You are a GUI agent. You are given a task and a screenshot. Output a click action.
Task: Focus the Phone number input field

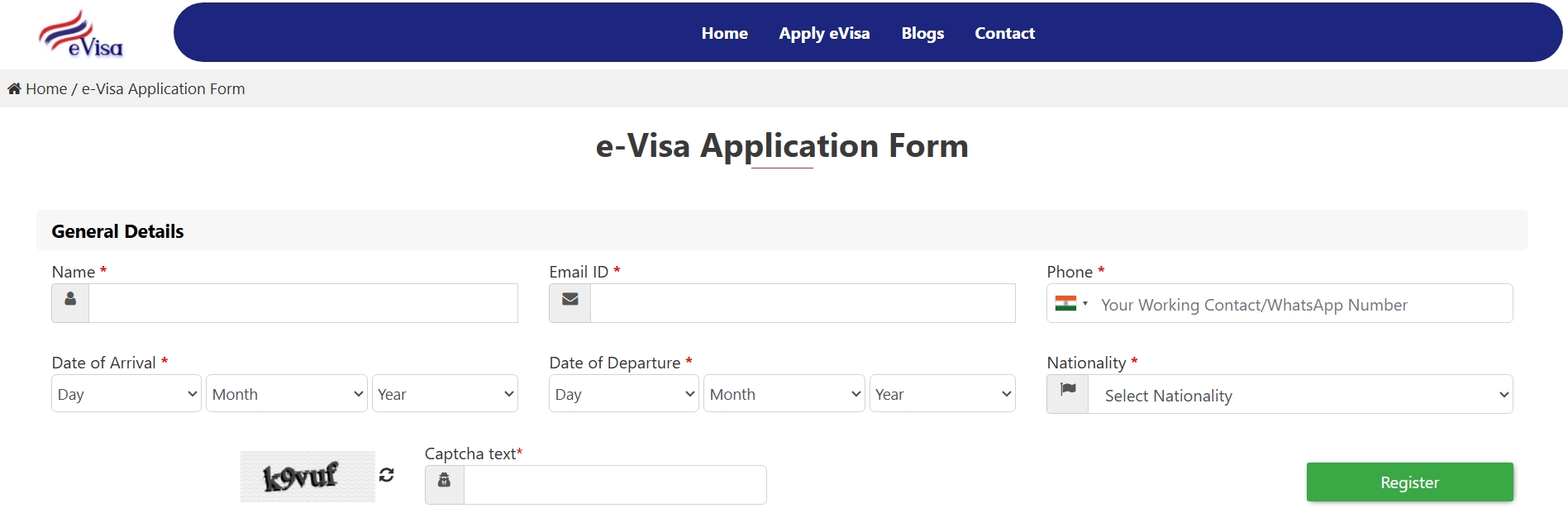point(1302,304)
